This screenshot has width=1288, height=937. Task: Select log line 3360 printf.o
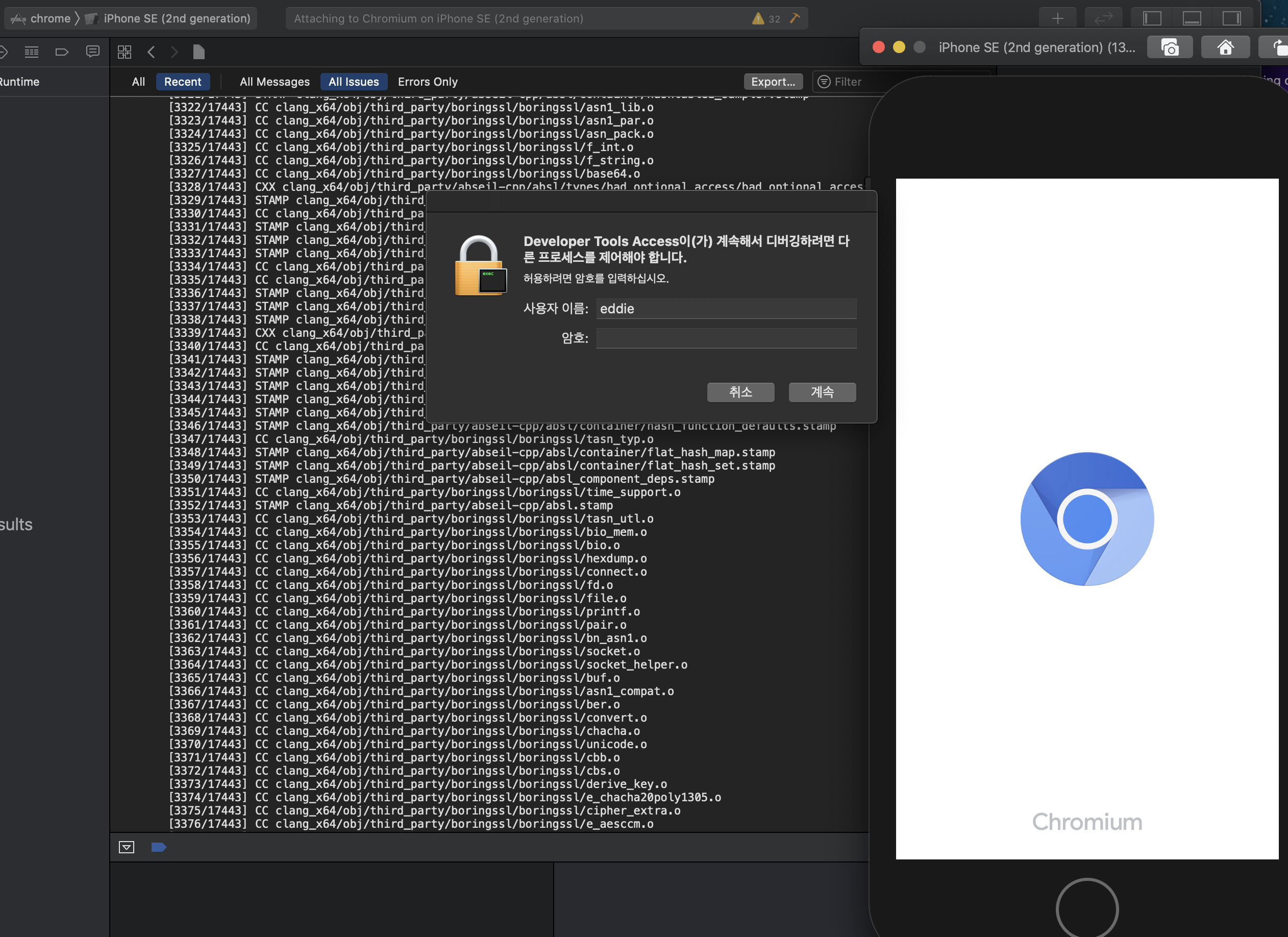[x=404, y=611]
